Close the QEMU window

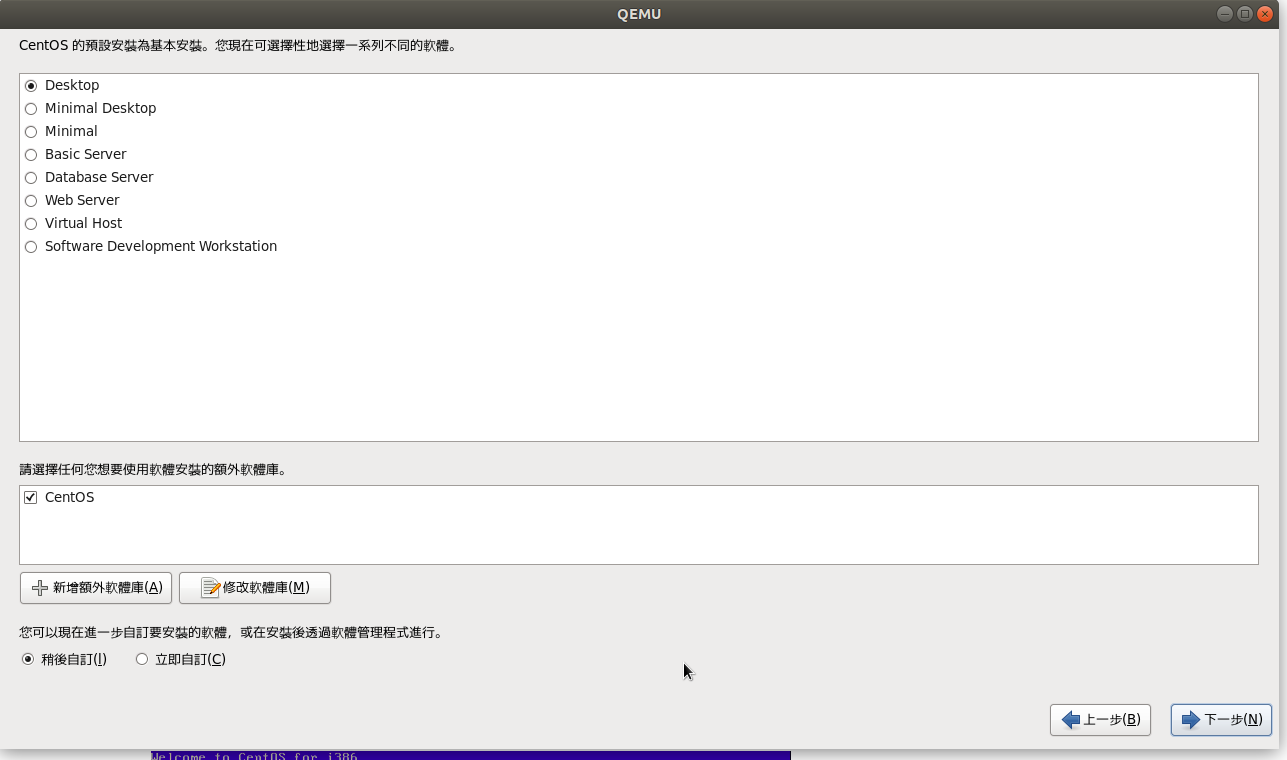(x=1264, y=14)
